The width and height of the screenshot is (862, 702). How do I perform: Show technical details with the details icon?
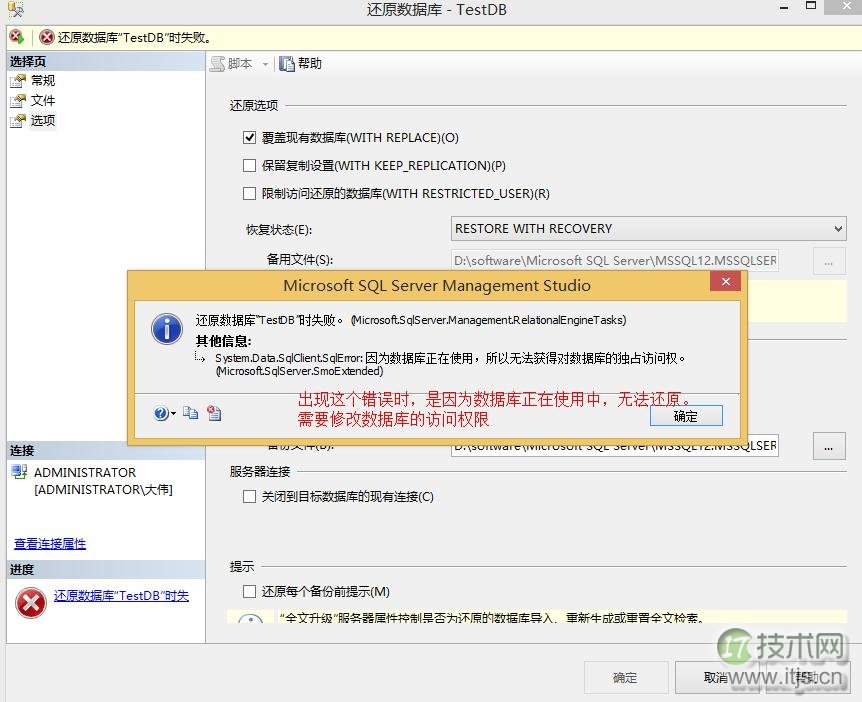coord(214,413)
